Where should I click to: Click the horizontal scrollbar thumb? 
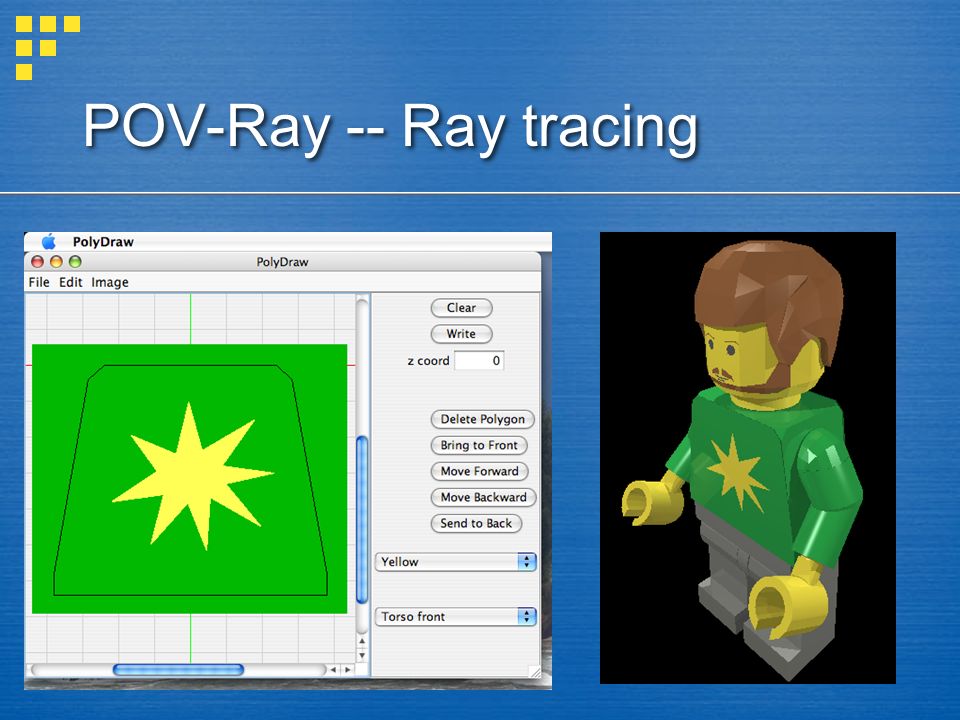point(178,670)
